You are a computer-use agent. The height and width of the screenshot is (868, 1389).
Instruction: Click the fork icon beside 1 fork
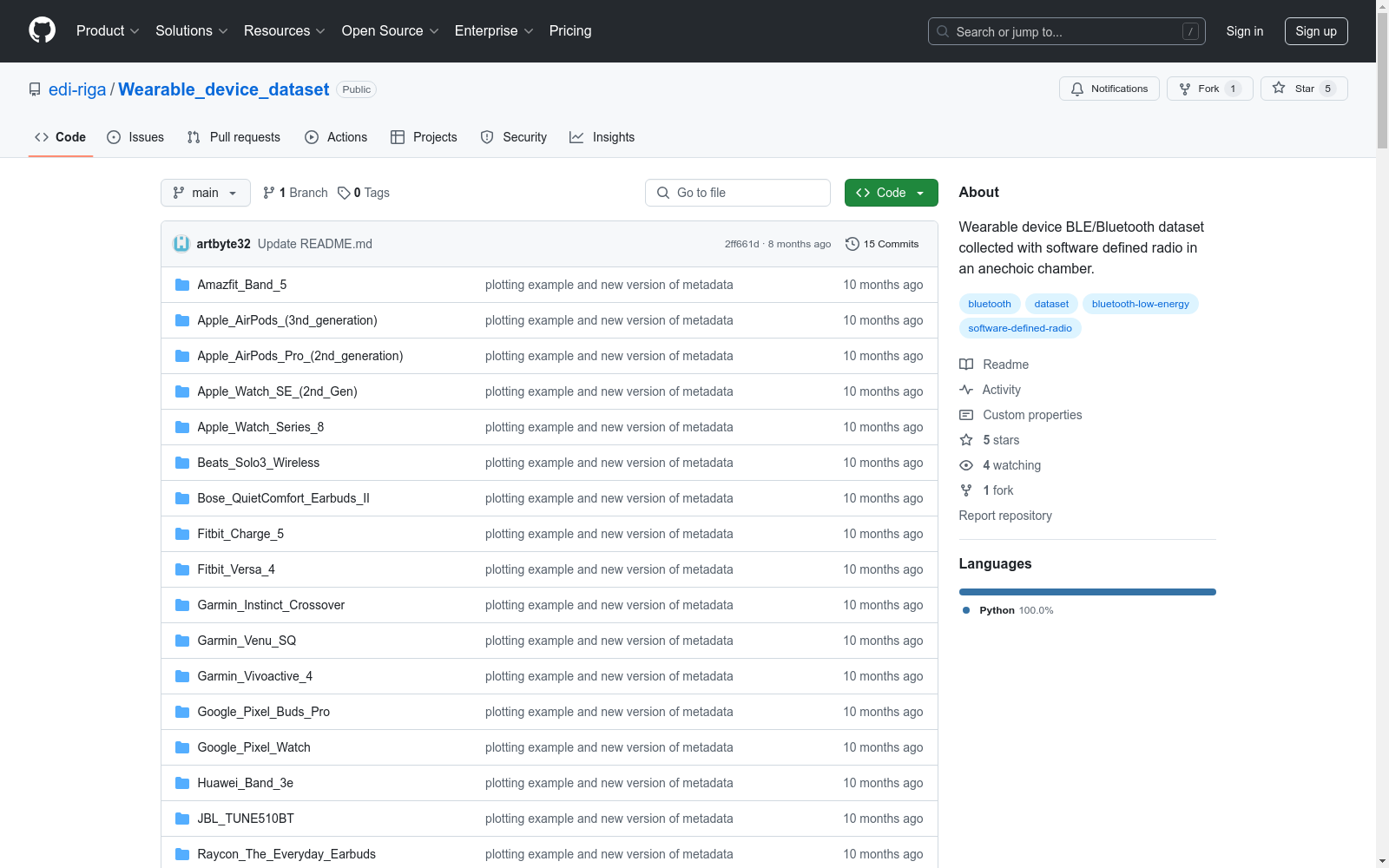tap(966, 490)
